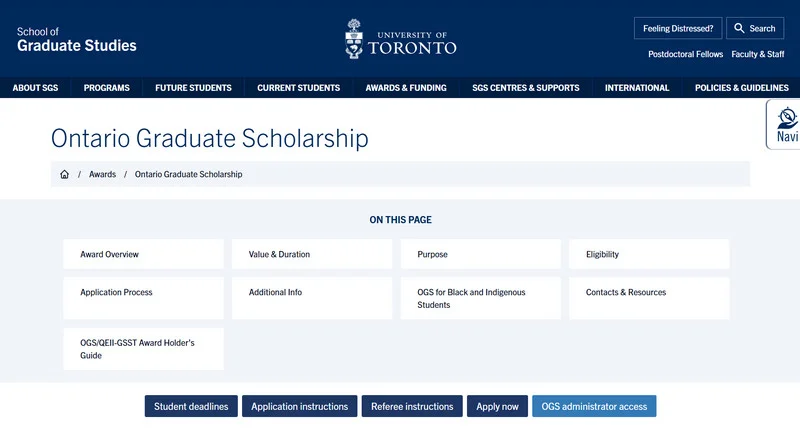Open the About SGS menu
800x442 pixels.
35,88
